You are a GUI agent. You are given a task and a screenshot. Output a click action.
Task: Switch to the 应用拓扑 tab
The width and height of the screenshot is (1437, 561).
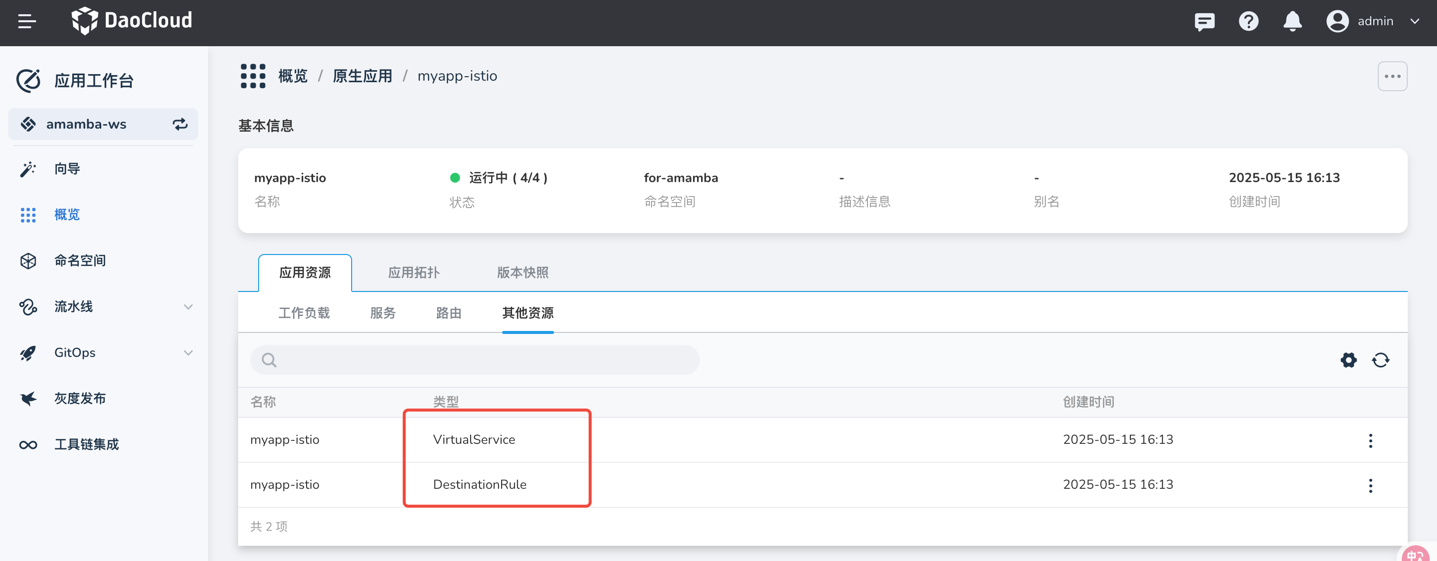tap(413, 273)
